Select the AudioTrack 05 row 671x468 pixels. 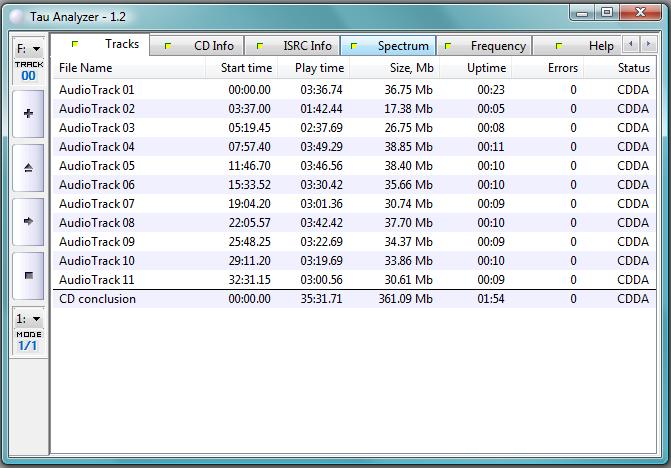coord(354,166)
